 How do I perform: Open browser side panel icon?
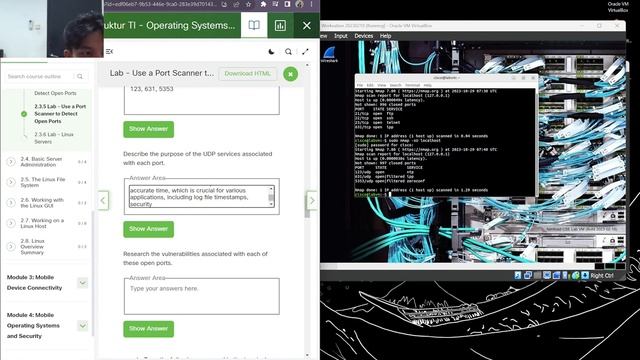pyautogui.click(x=287, y=4)
